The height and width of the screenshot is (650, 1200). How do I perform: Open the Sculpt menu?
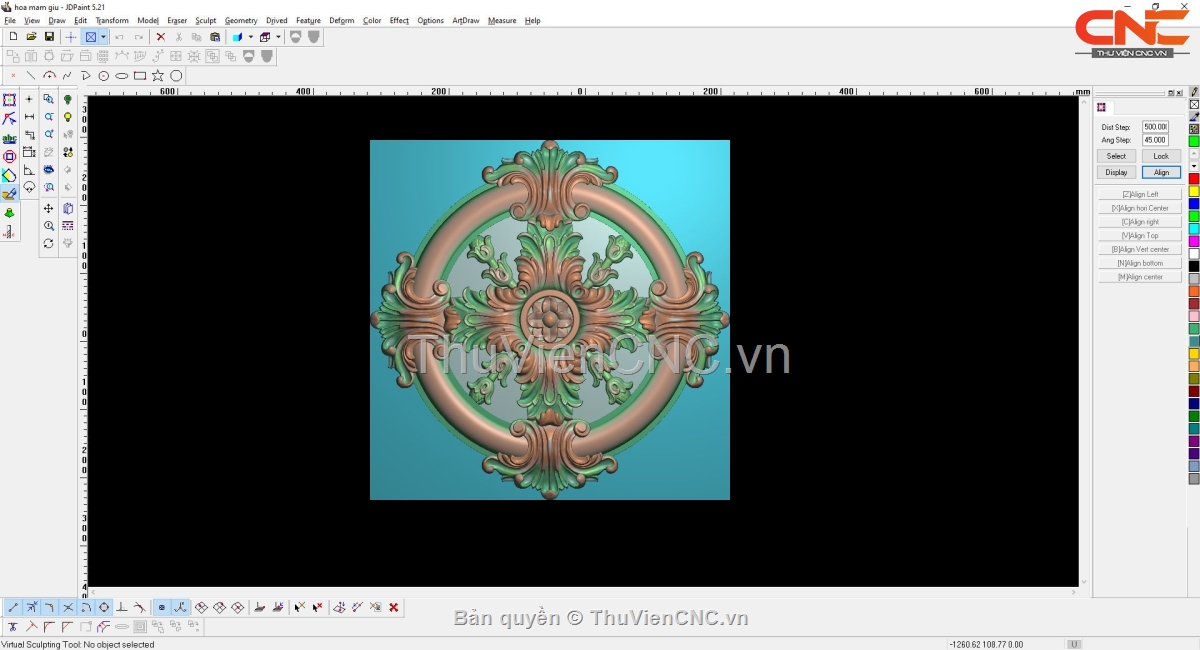coord(205,20)
